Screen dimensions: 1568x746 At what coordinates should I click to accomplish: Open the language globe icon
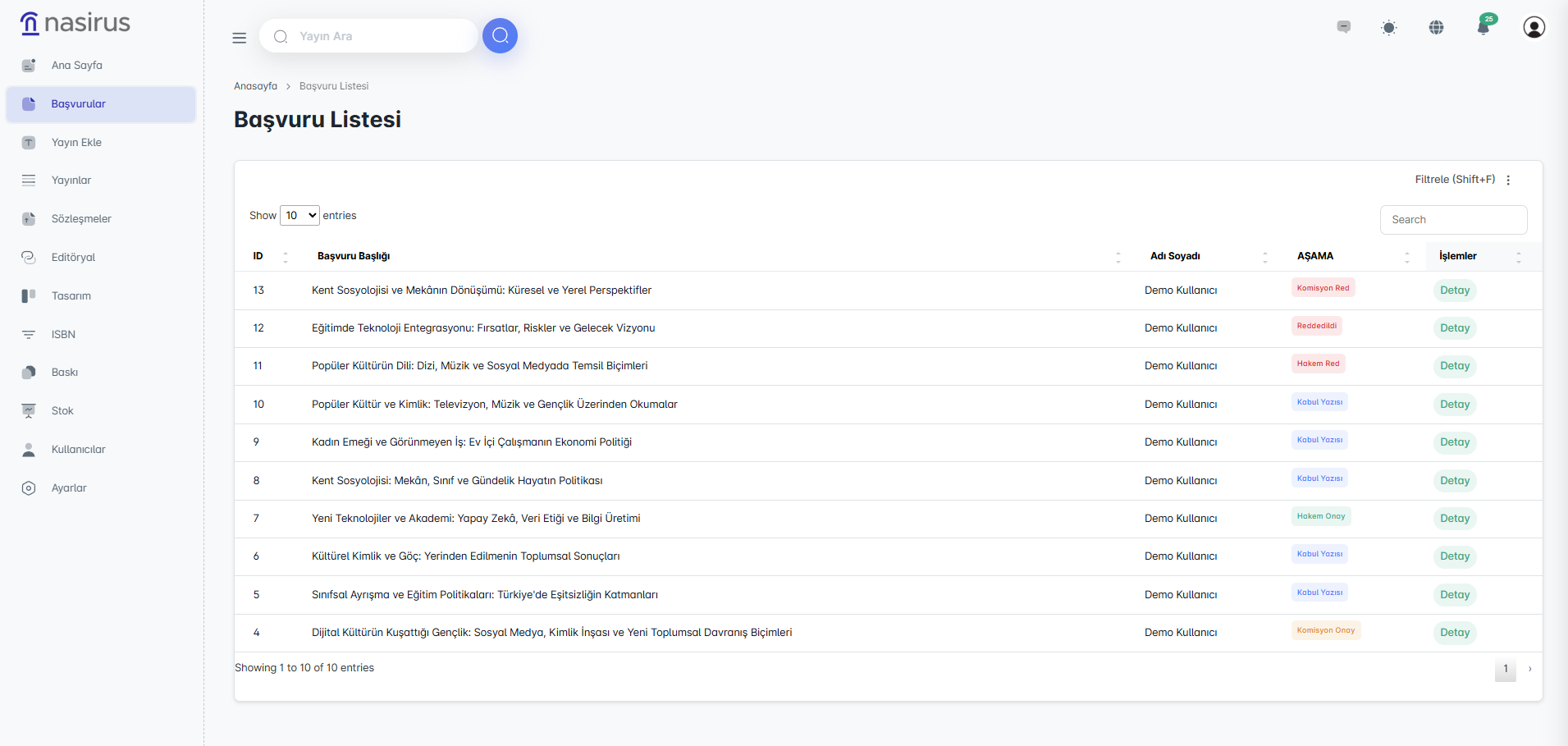[1436, 28]
